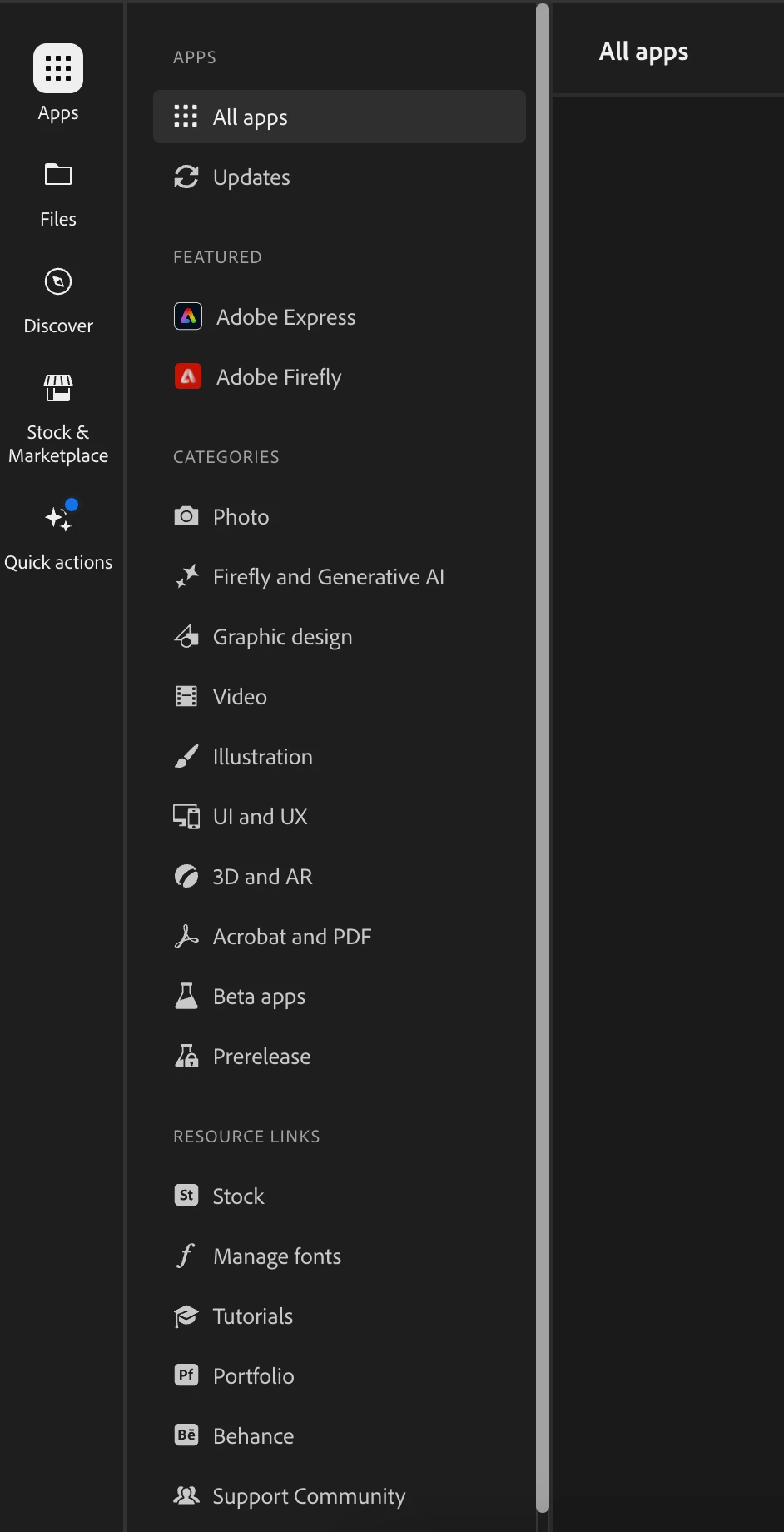Follow the Manage fonts link
This screenshot has width=784, height=1532.
point(340,1256)
